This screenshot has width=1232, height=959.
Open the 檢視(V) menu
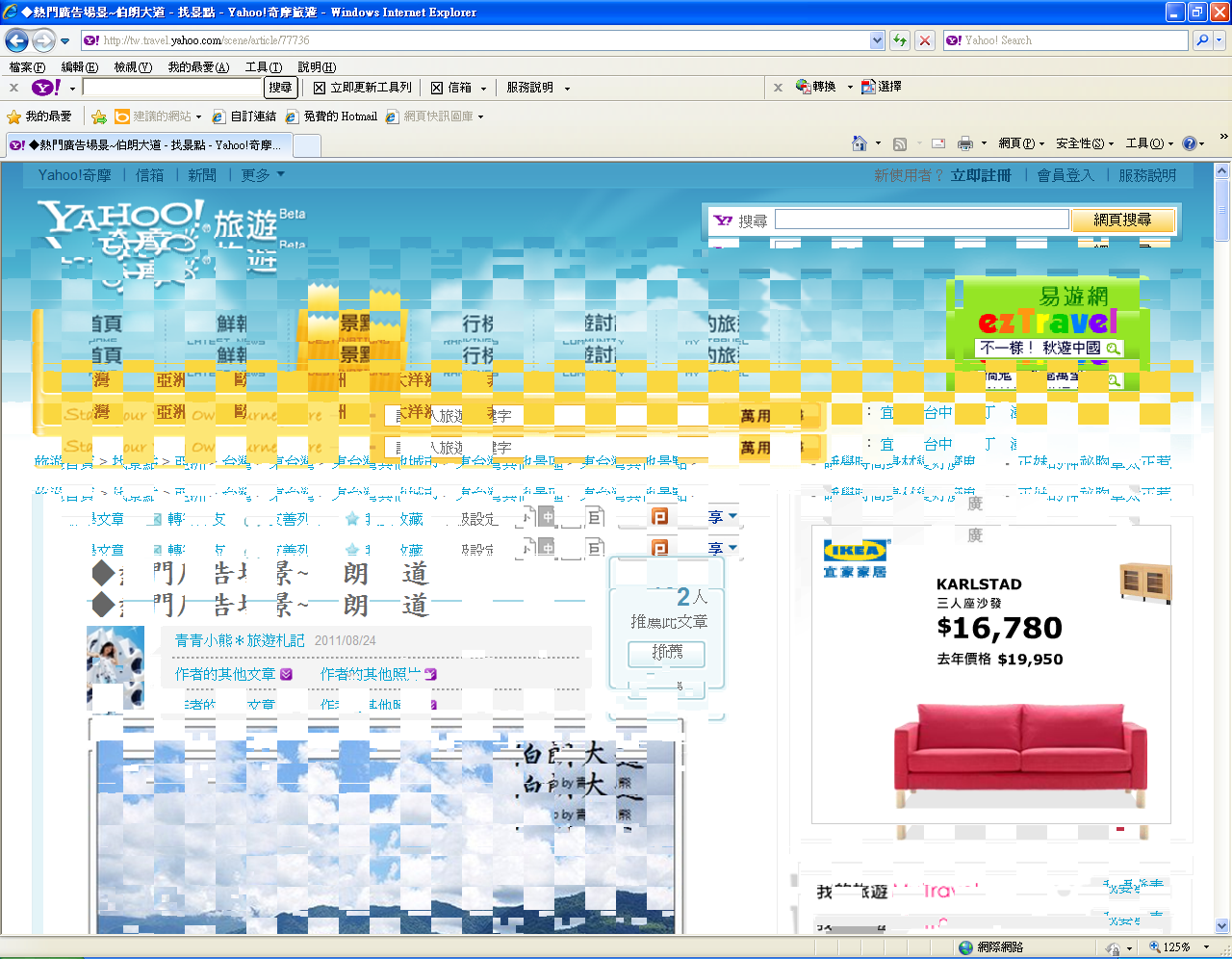[133, 67]
